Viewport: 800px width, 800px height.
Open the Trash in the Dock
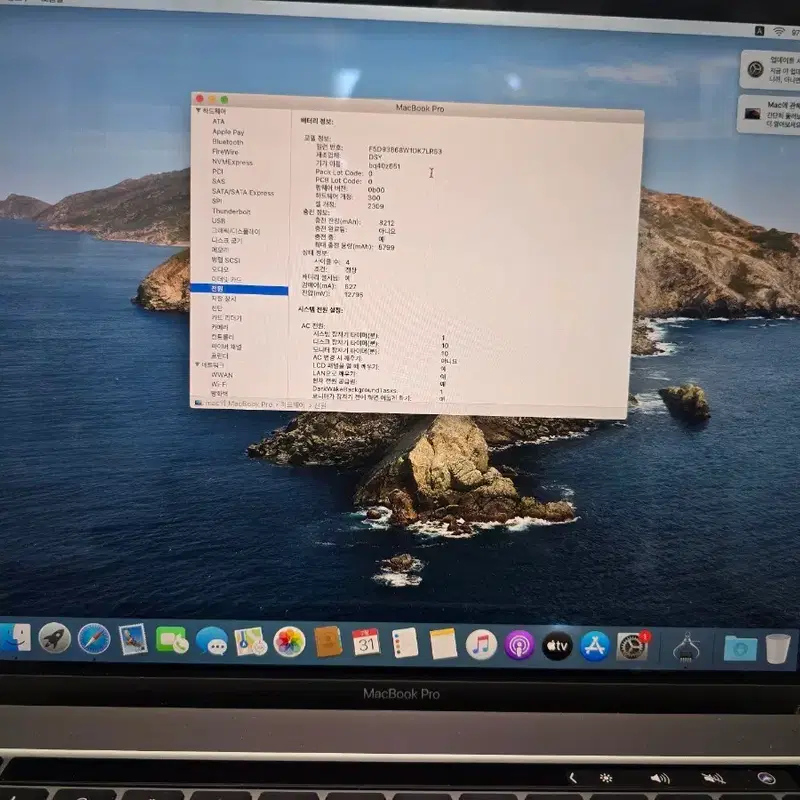click(x=778, y=648)
